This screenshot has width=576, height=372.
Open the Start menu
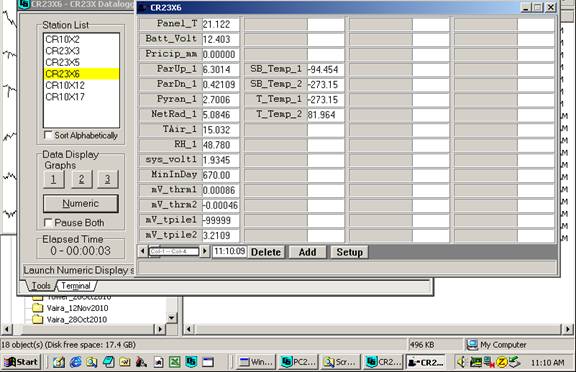tap(21, 362)
